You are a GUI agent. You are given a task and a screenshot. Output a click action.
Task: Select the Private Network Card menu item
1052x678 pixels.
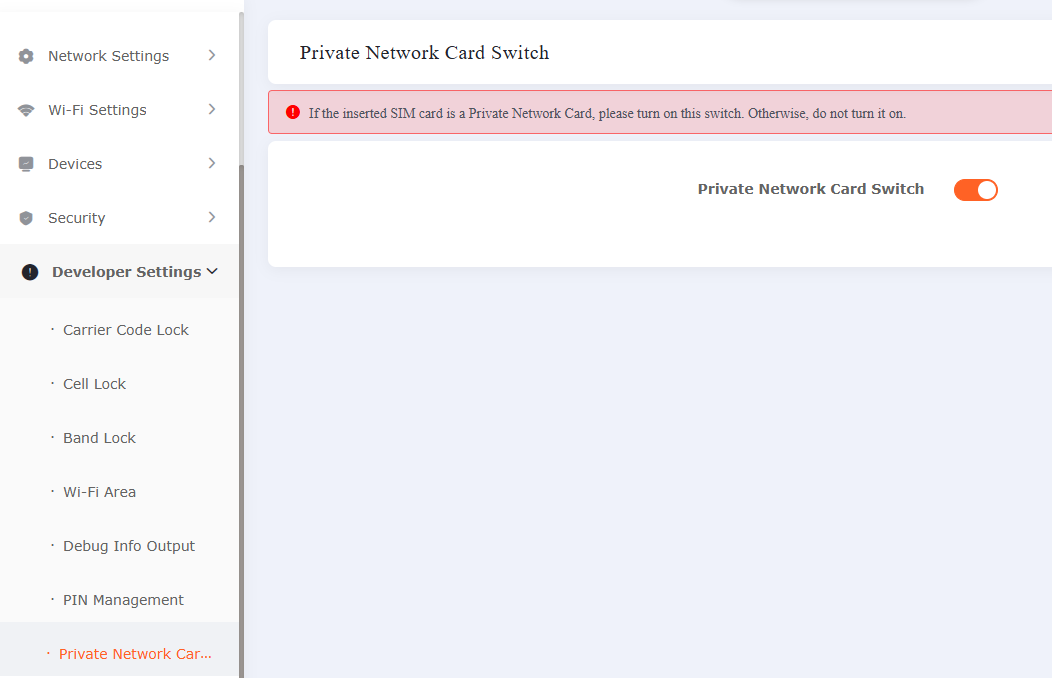tap(135, 654)
